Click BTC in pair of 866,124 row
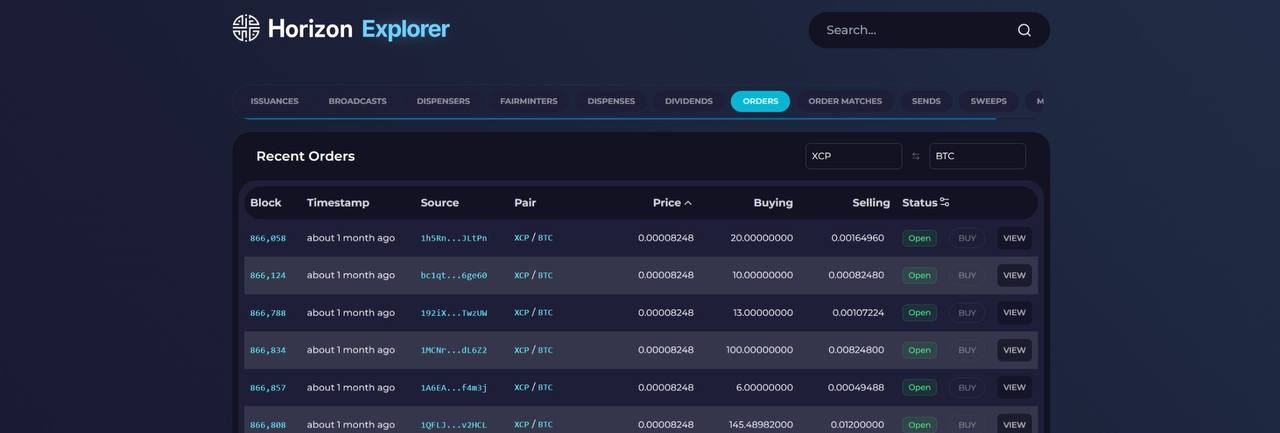This screenshot has height=433, width=1280. click(545, 275)
